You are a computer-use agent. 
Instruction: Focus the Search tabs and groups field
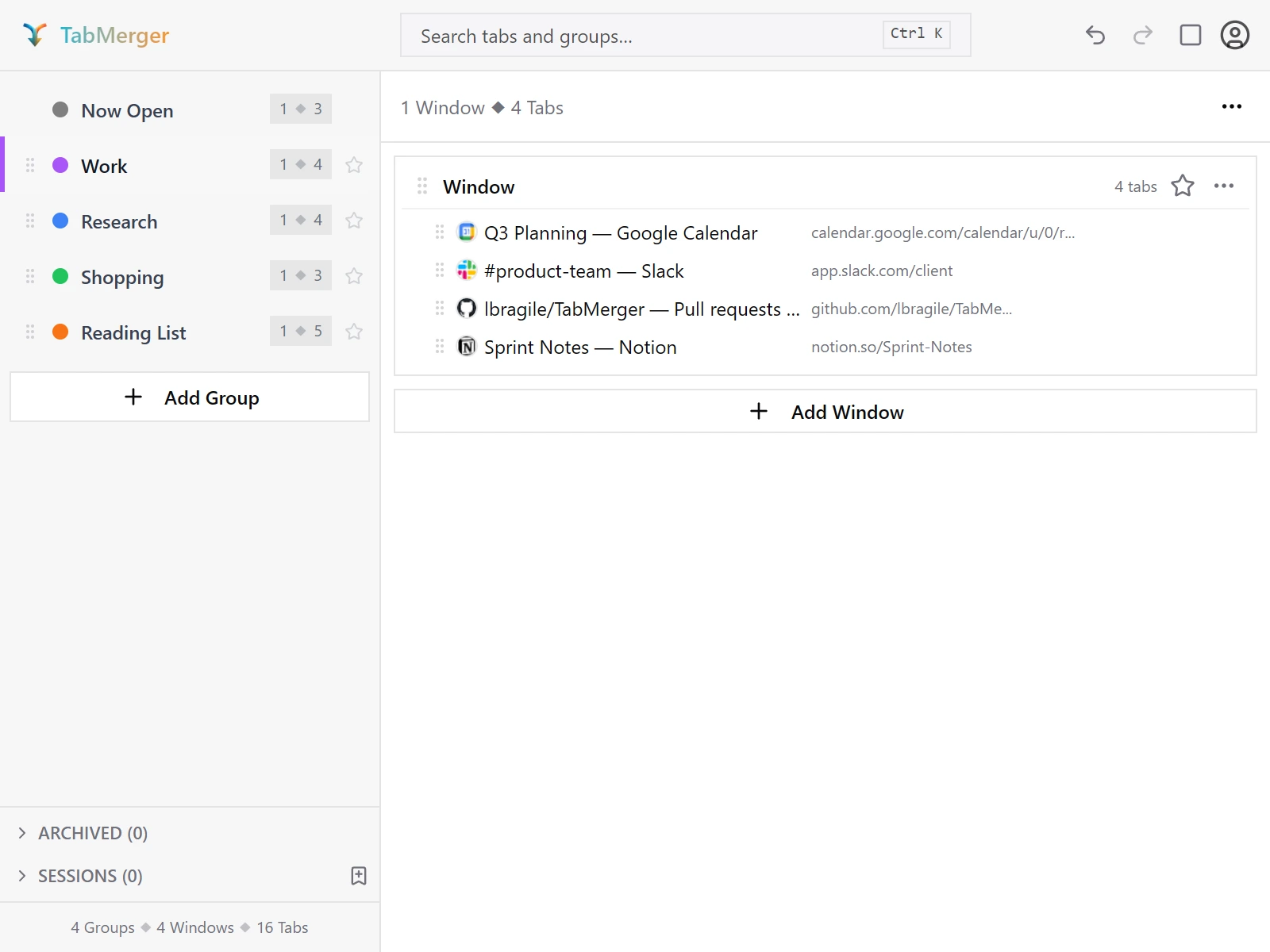(686, 35)
